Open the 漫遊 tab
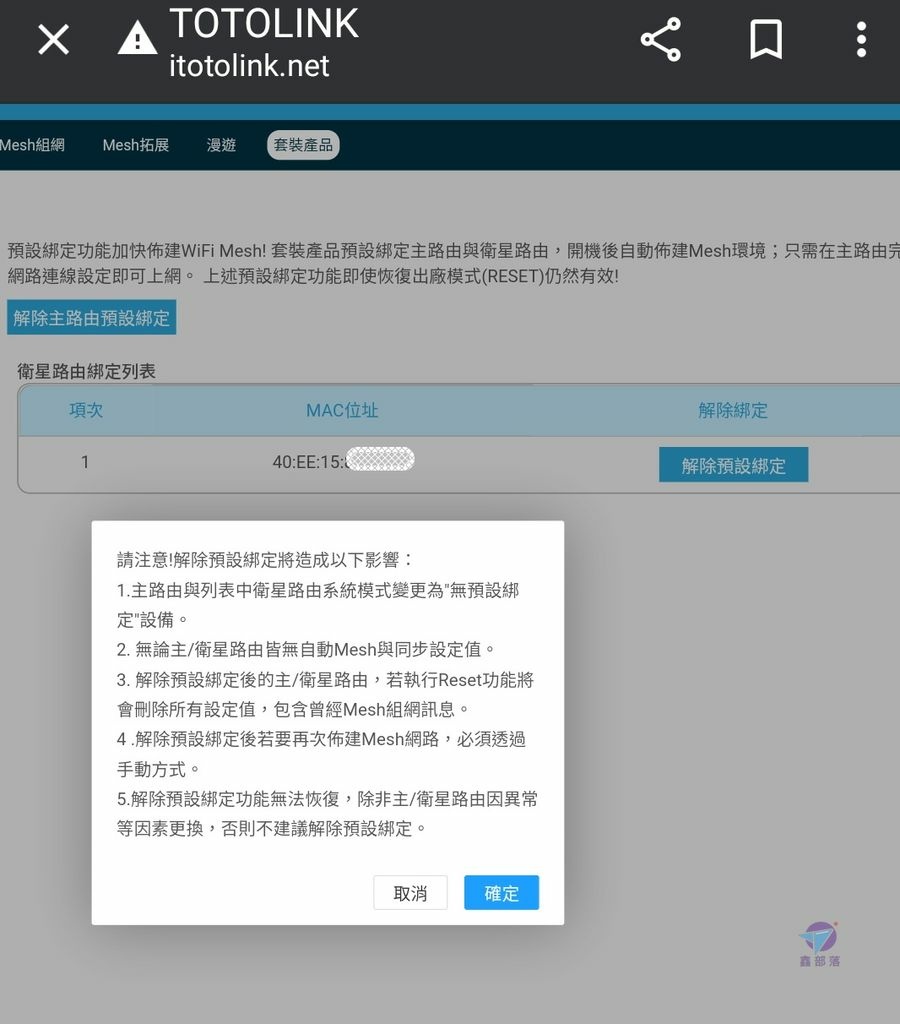The image size is (900, 1024). [221, 145]
